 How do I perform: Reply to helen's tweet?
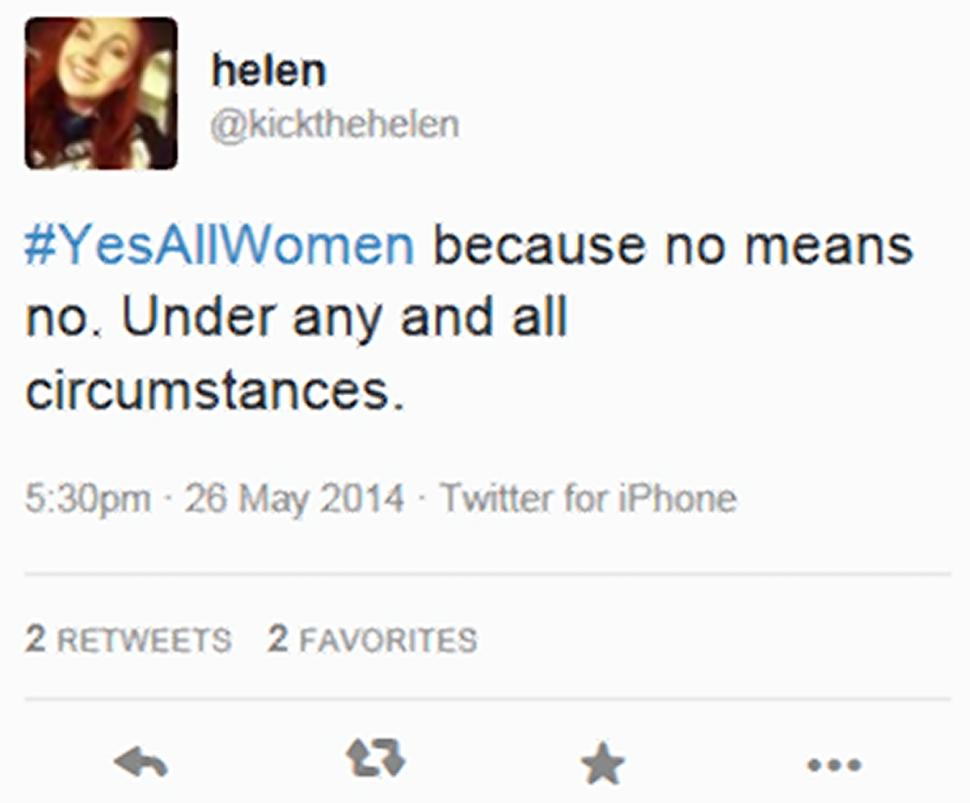point(141,765)
